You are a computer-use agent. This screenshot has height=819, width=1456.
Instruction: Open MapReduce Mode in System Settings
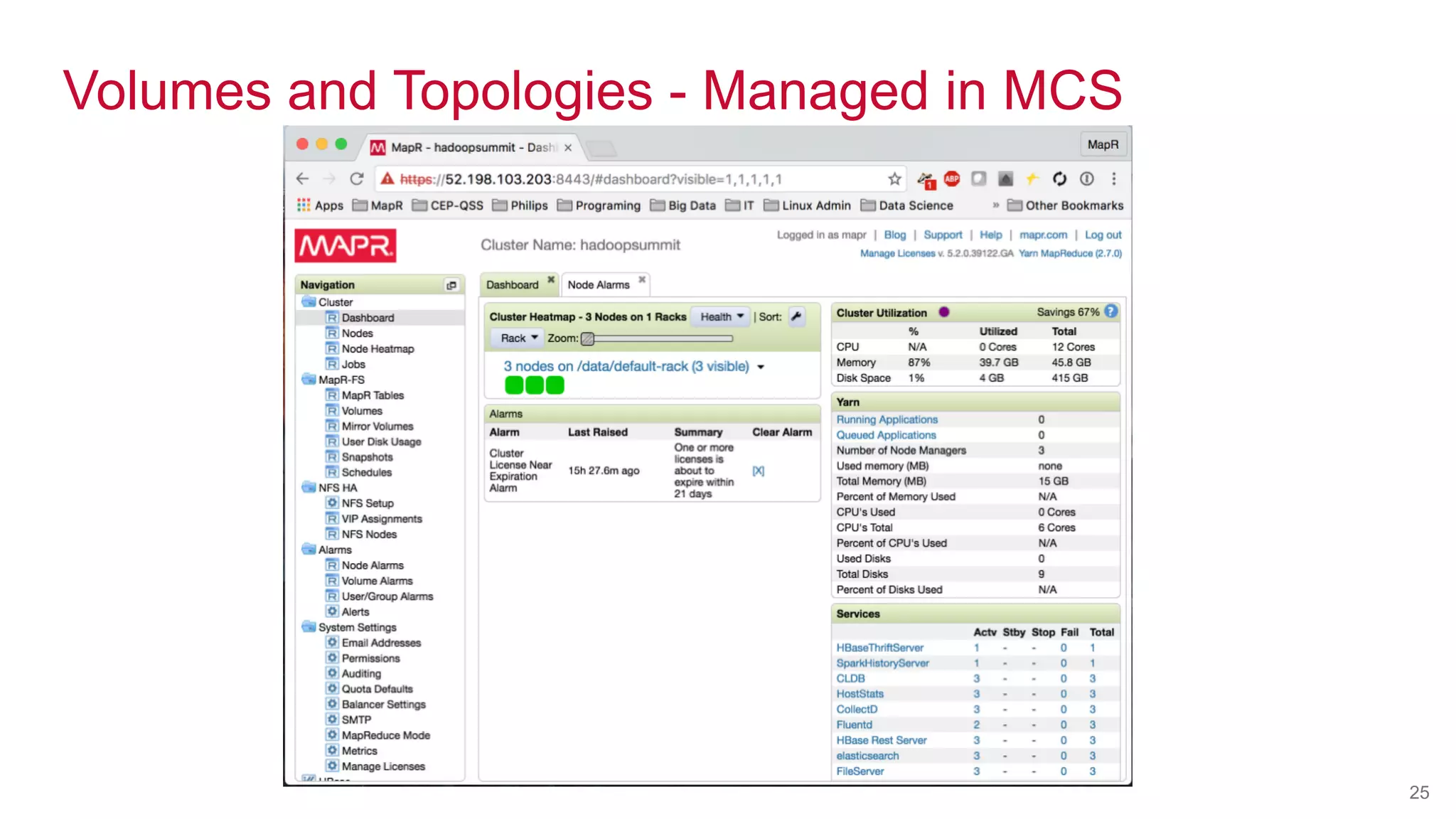(x=385, y=735)
